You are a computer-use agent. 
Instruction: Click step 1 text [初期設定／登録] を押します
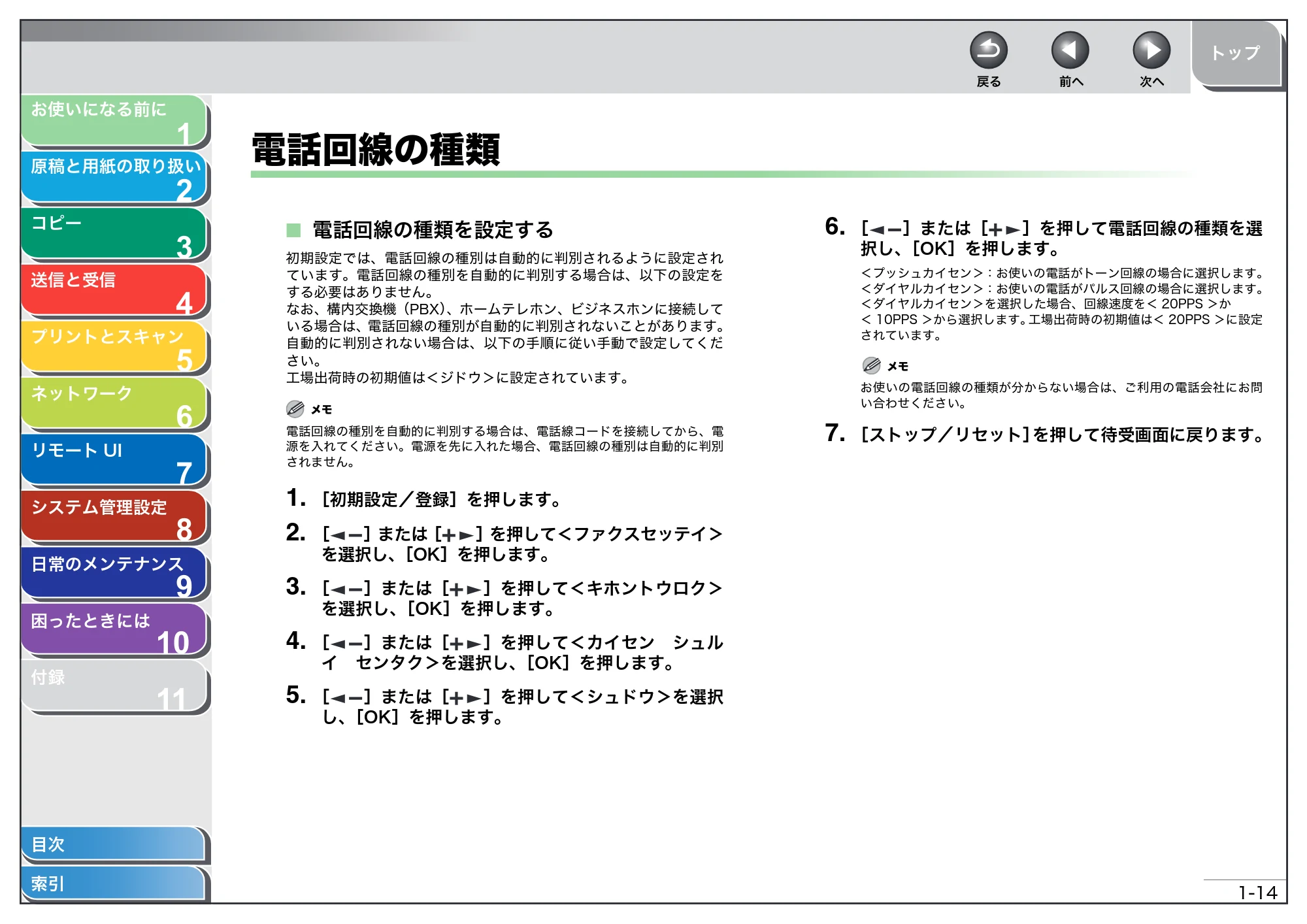pyautogui.click(x=441, y=500)
